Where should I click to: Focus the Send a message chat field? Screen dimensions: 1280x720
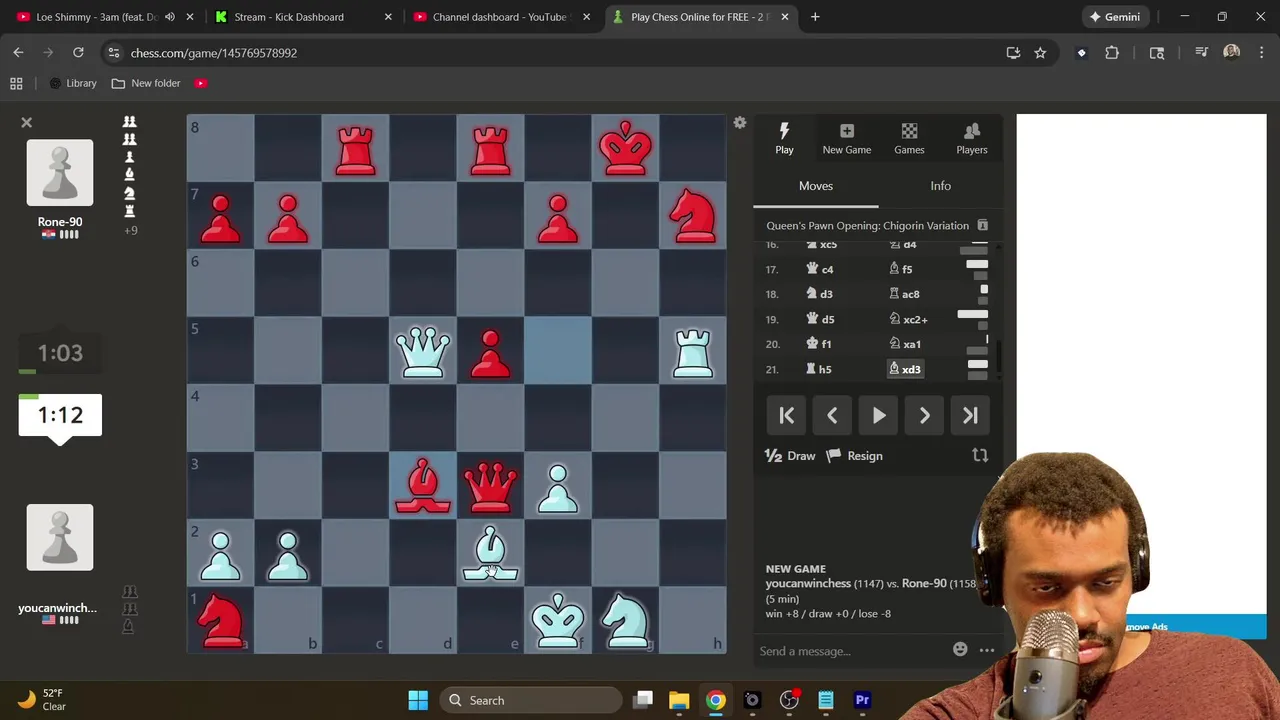(850, 651)
